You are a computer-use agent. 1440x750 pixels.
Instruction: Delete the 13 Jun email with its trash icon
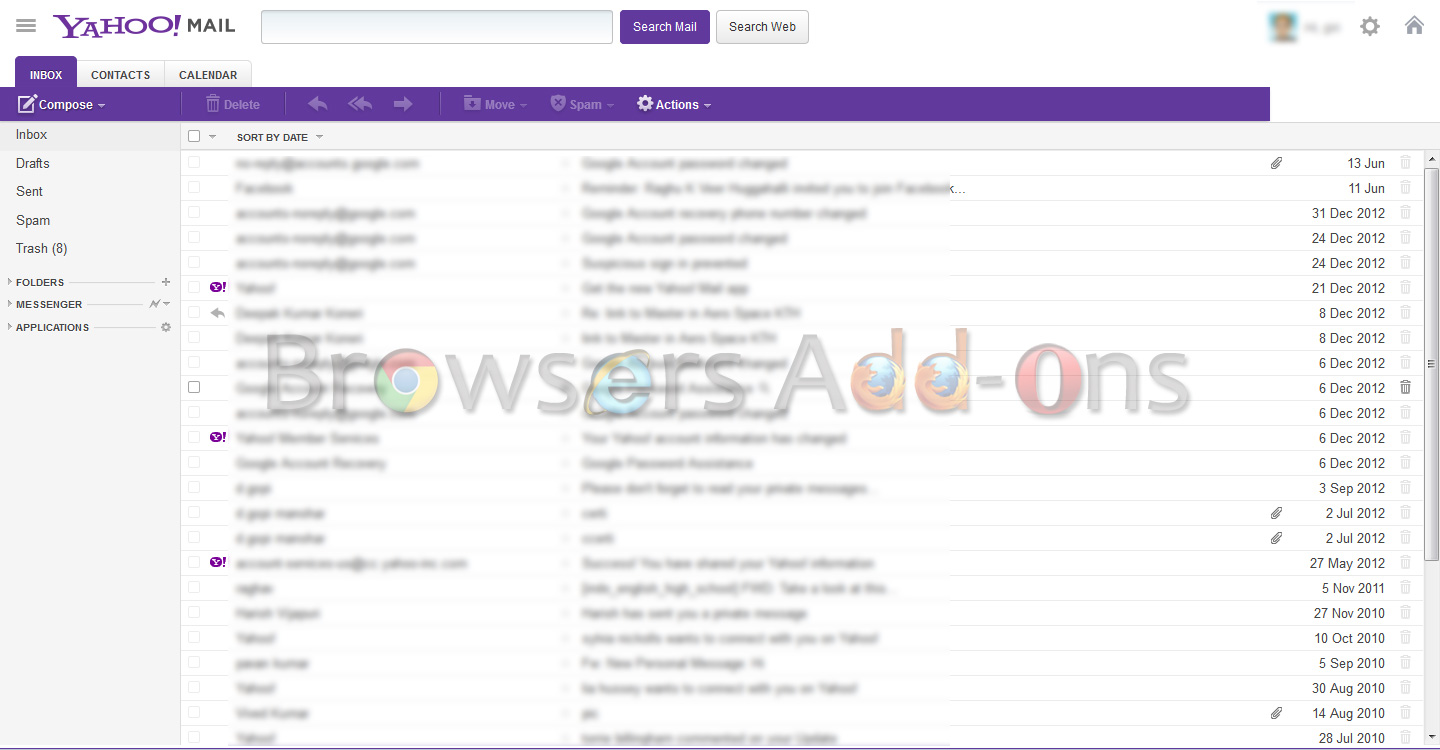click(1406, 162)
